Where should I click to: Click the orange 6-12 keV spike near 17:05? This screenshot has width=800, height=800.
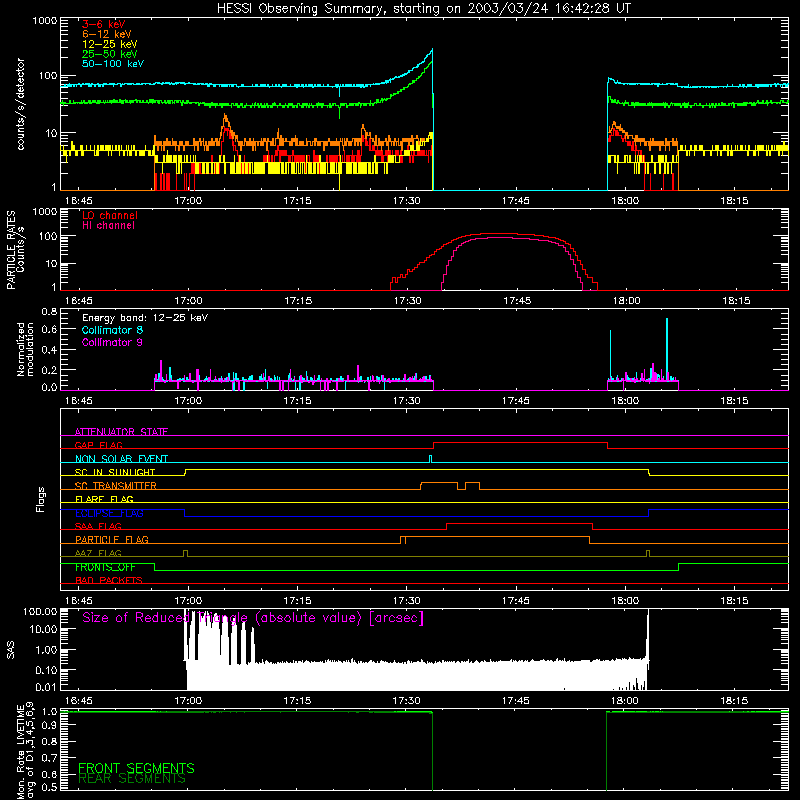click(226, 118)
